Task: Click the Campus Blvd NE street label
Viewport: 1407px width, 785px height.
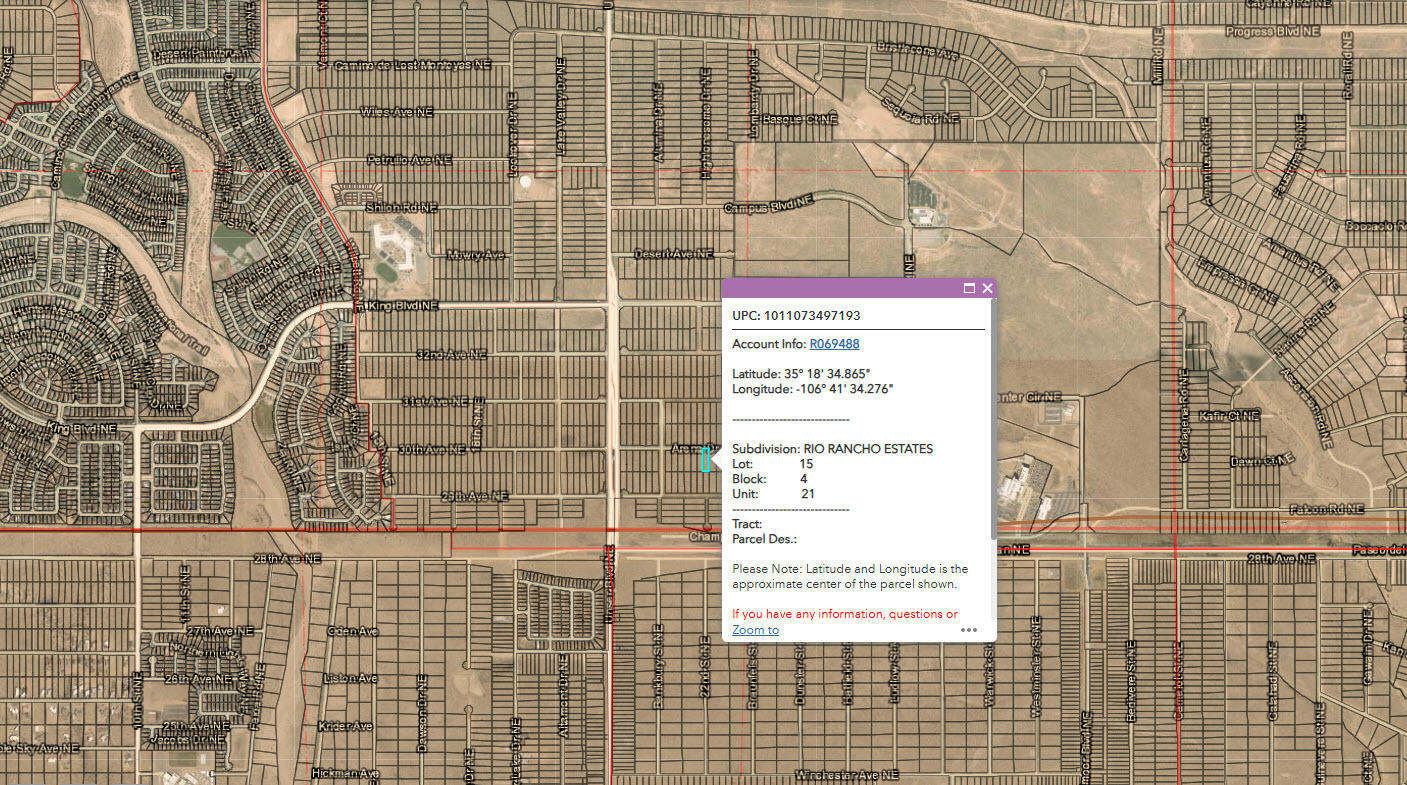Action: pyautogui.click(x=769, y=207)
